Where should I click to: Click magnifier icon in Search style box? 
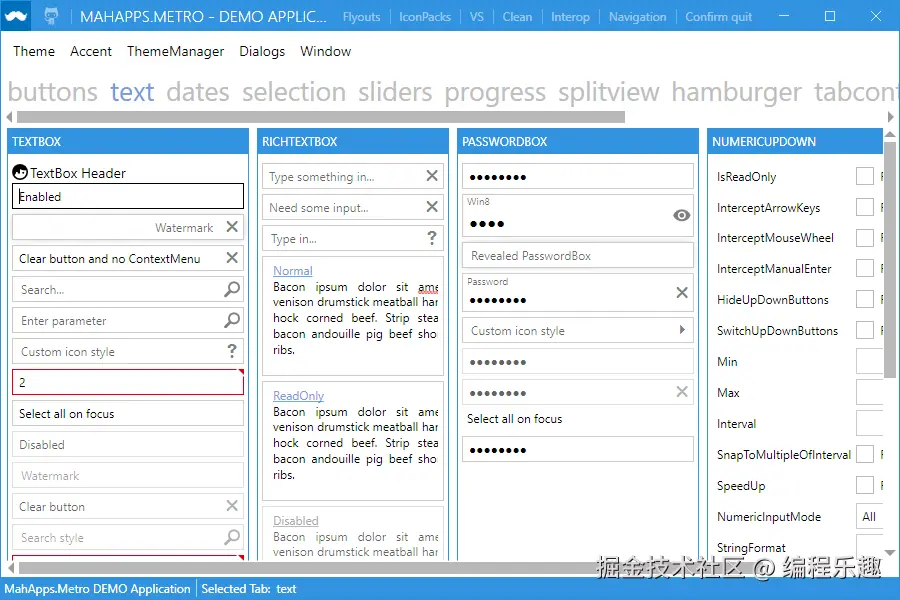click(x=232, y=537)
